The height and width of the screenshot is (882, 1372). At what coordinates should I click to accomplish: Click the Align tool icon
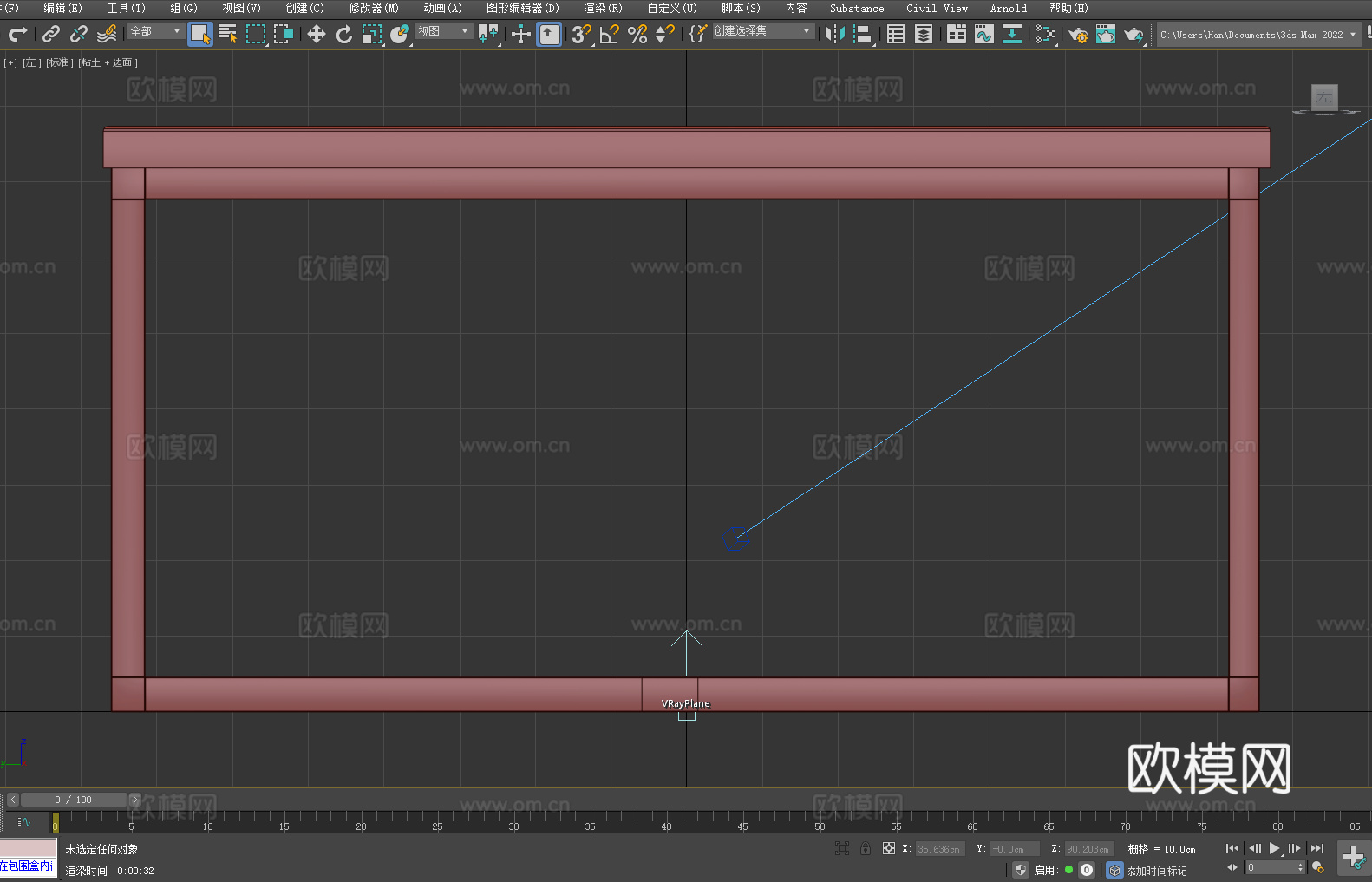(x=863, y=34)
